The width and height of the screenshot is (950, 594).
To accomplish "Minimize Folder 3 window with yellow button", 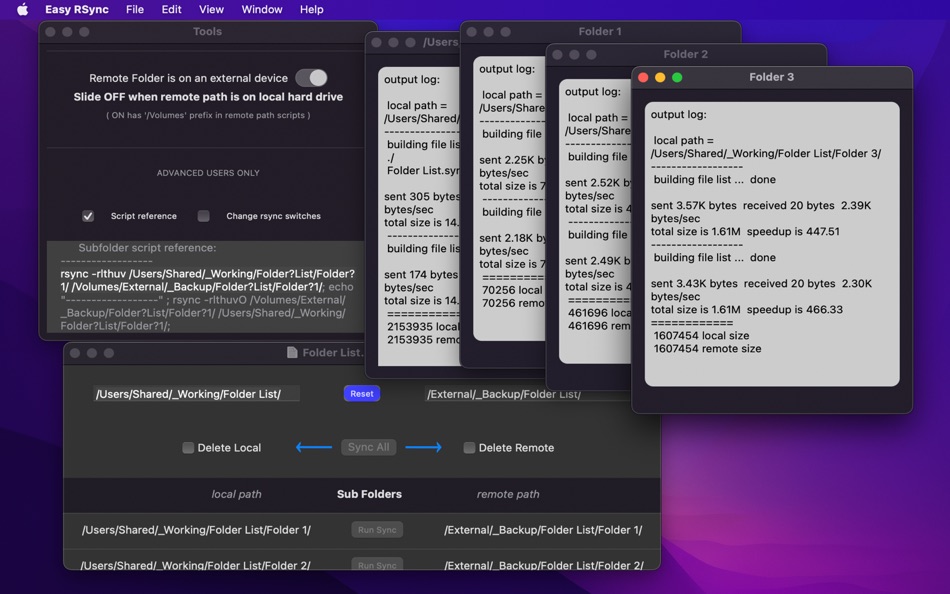I will point(660,77).
